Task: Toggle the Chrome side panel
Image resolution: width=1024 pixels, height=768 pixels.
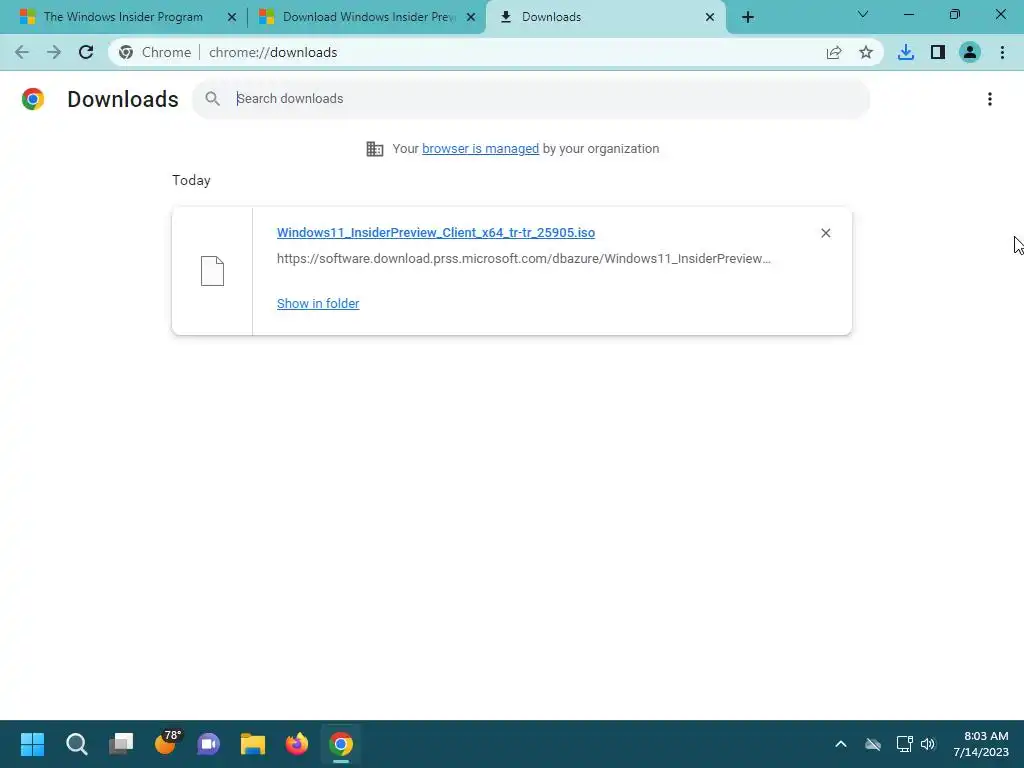Action: (x=938, y=52)
